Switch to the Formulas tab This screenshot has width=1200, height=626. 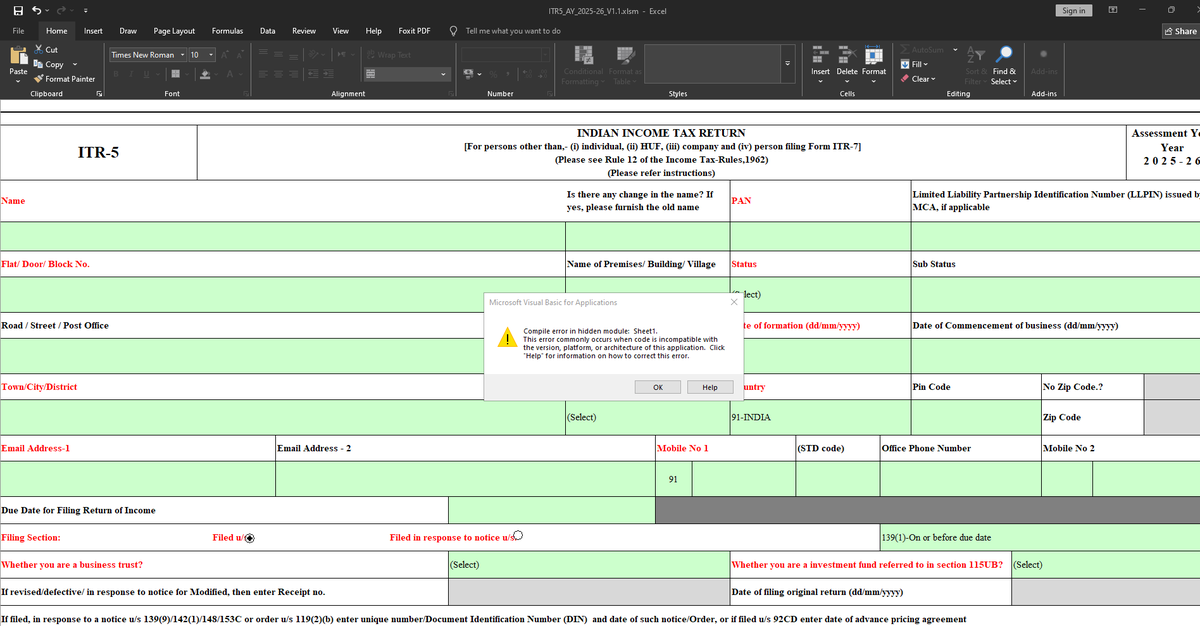coord(227,31)
